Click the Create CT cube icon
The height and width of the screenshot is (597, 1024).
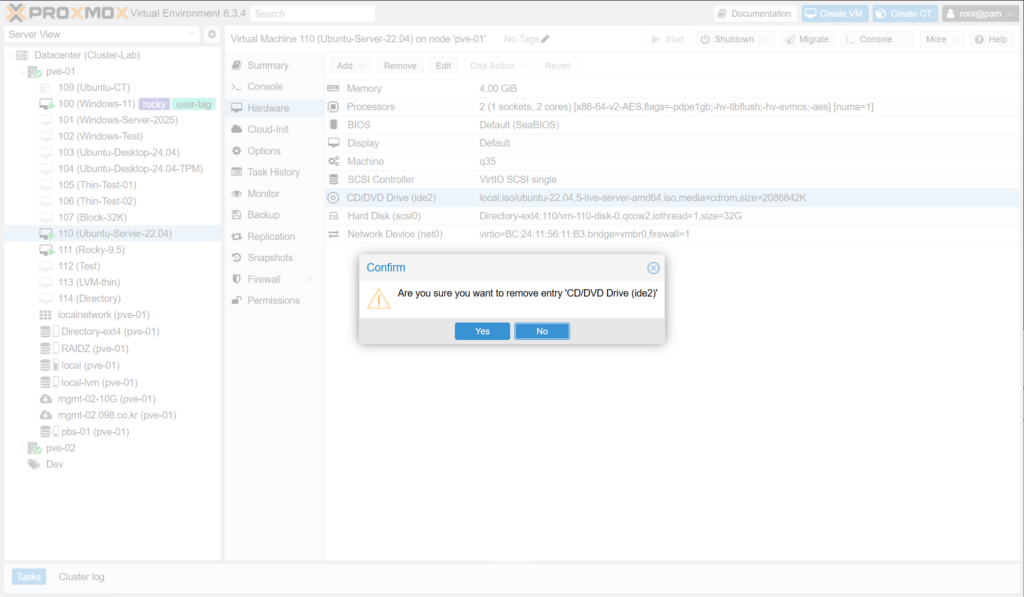(881, 14)
